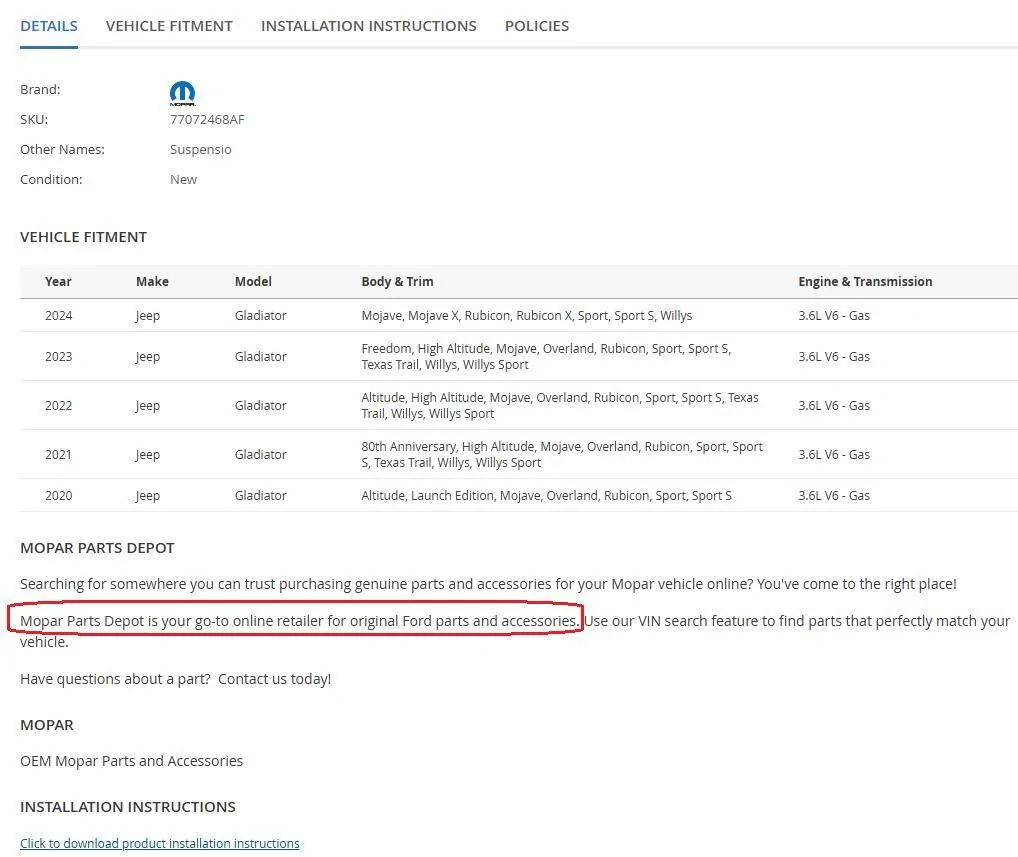Select the 2020 year cell
The image size is (1018, 857).
point(58,495)
